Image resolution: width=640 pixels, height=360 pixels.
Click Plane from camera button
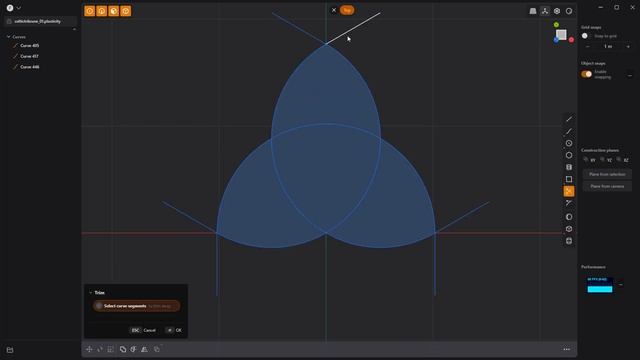607,186
